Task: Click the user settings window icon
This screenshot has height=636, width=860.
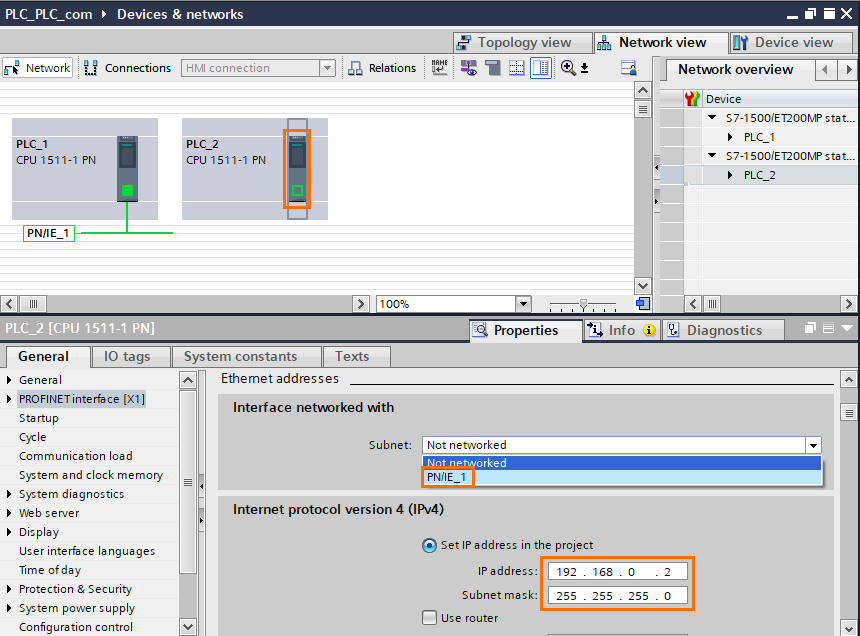Action: tap(629, 68)
